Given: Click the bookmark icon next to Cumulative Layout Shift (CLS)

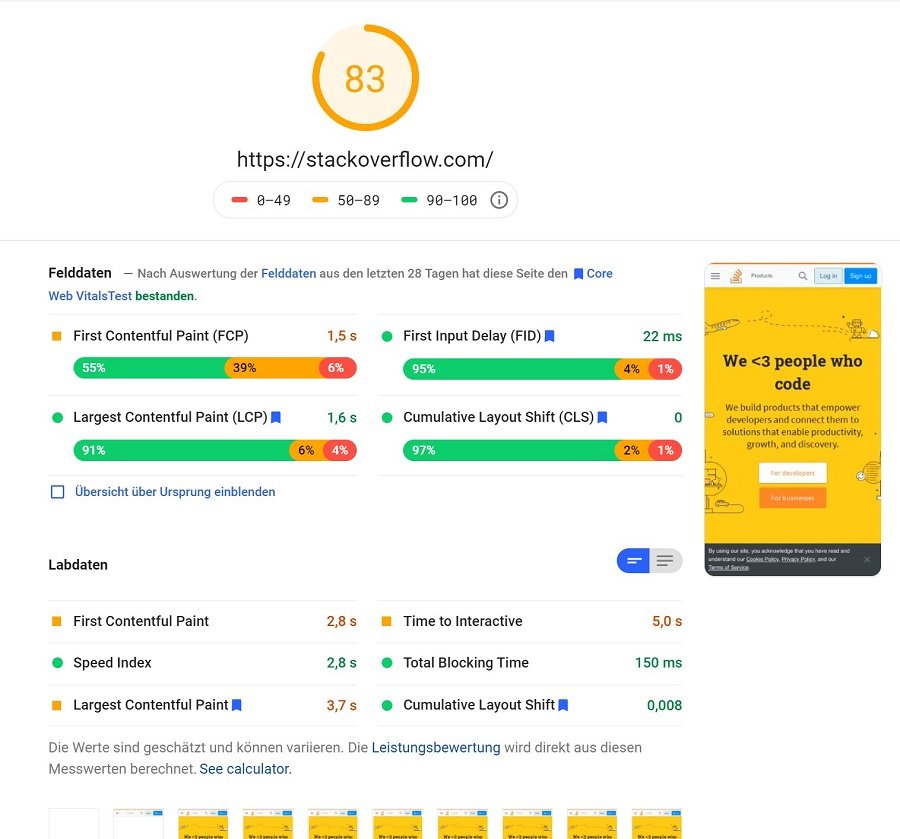Looking at the screenshot, I should pos(602,417).
